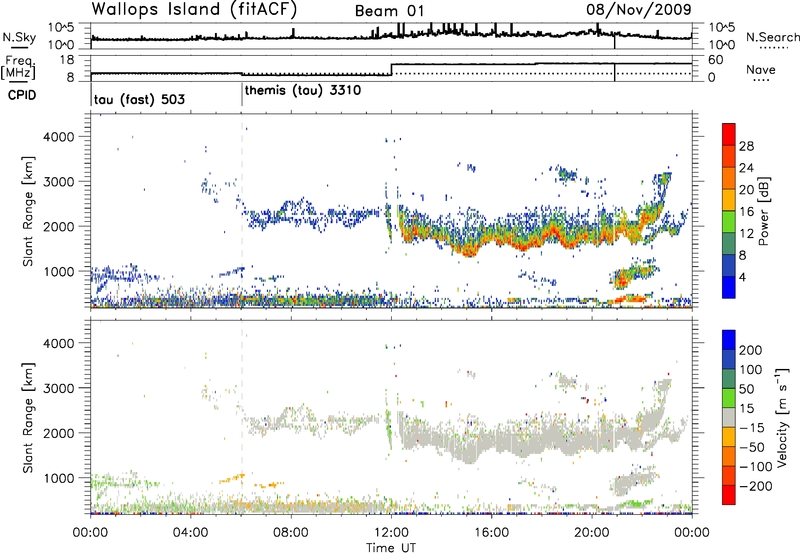Click the 'Velocity [m s⁻¹]' colorbar title
Viewport: 800px width, 554px height.
(782, 417)
